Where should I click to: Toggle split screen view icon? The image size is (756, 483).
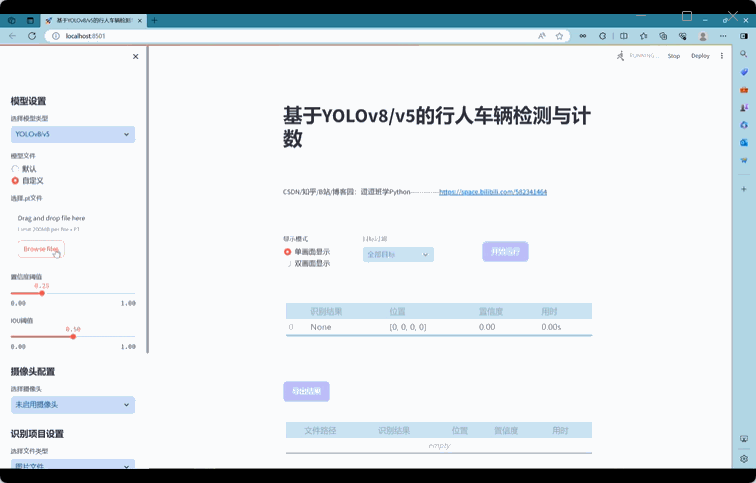(x=623, y=36)
